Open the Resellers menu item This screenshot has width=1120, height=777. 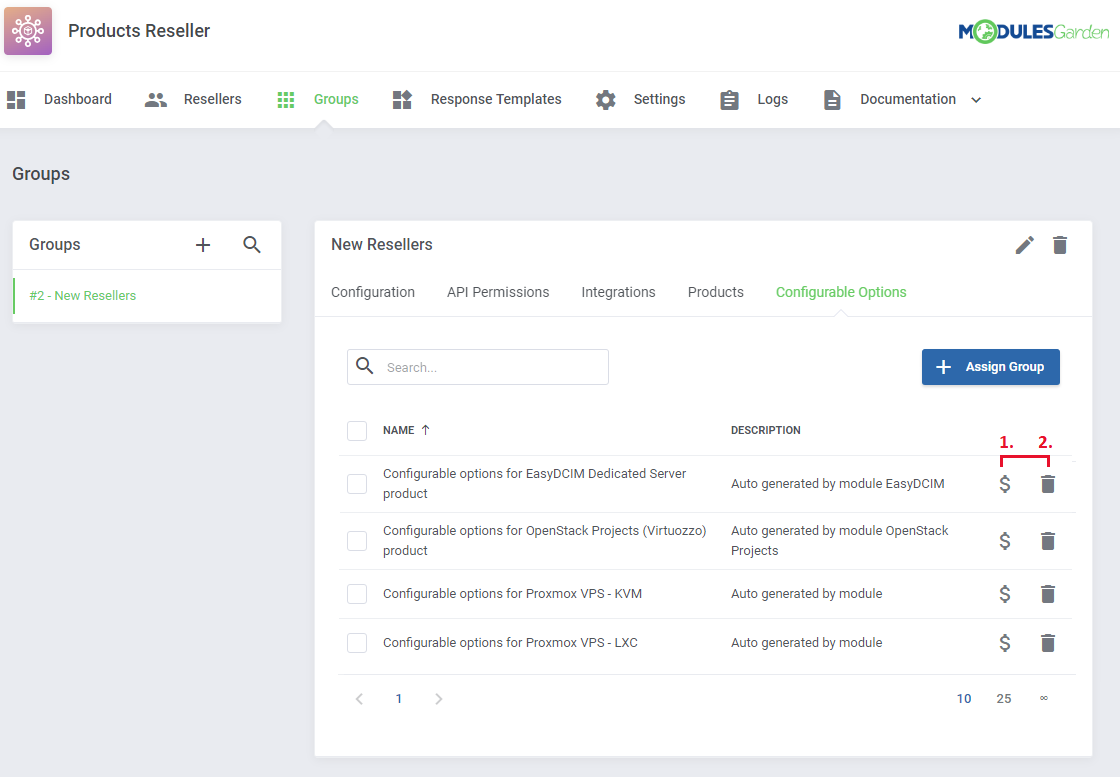193,99
